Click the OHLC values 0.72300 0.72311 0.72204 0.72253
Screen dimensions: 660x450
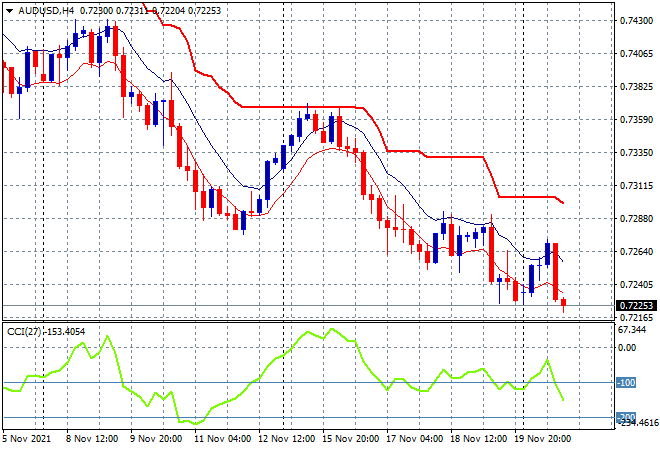(150, 11)
